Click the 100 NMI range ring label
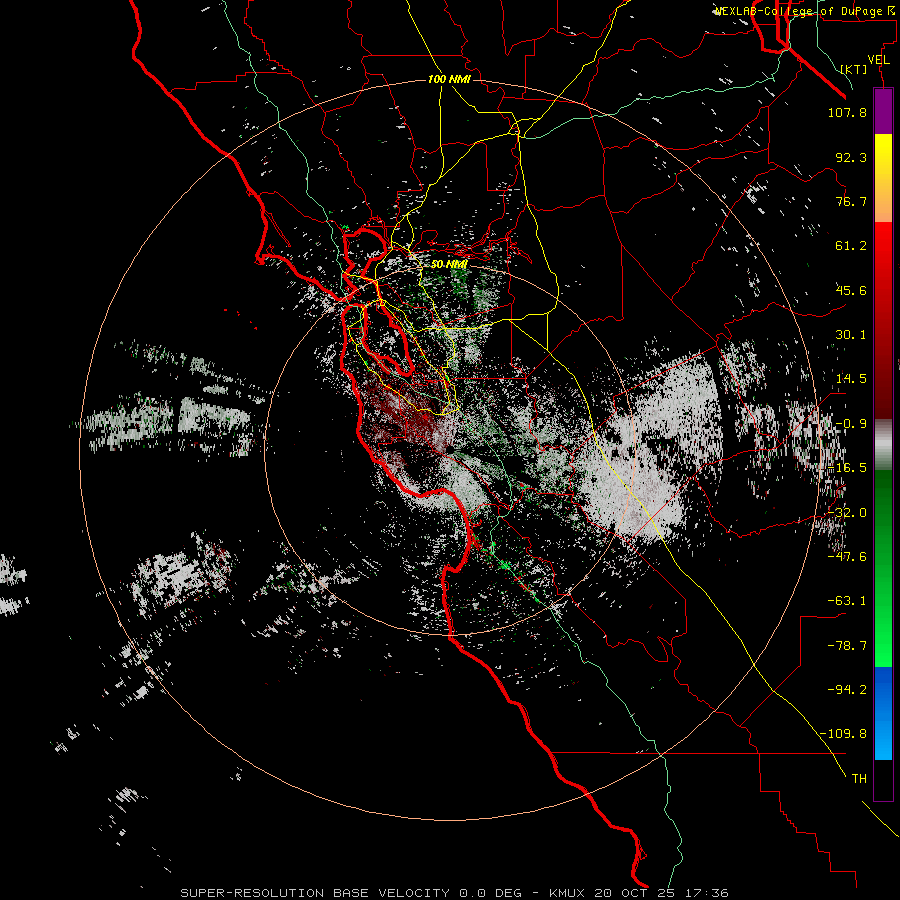Viewport: 900px width, 900px height. tap(449, 79)
